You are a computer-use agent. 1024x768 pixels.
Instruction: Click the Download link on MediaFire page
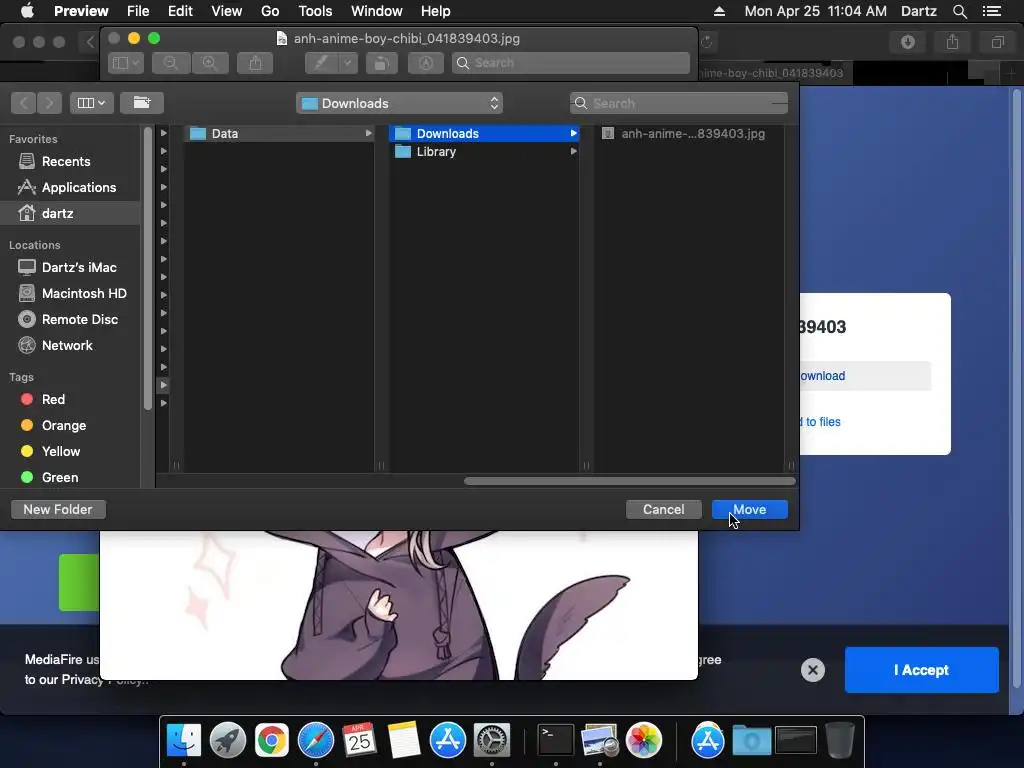tap(822, 376)
